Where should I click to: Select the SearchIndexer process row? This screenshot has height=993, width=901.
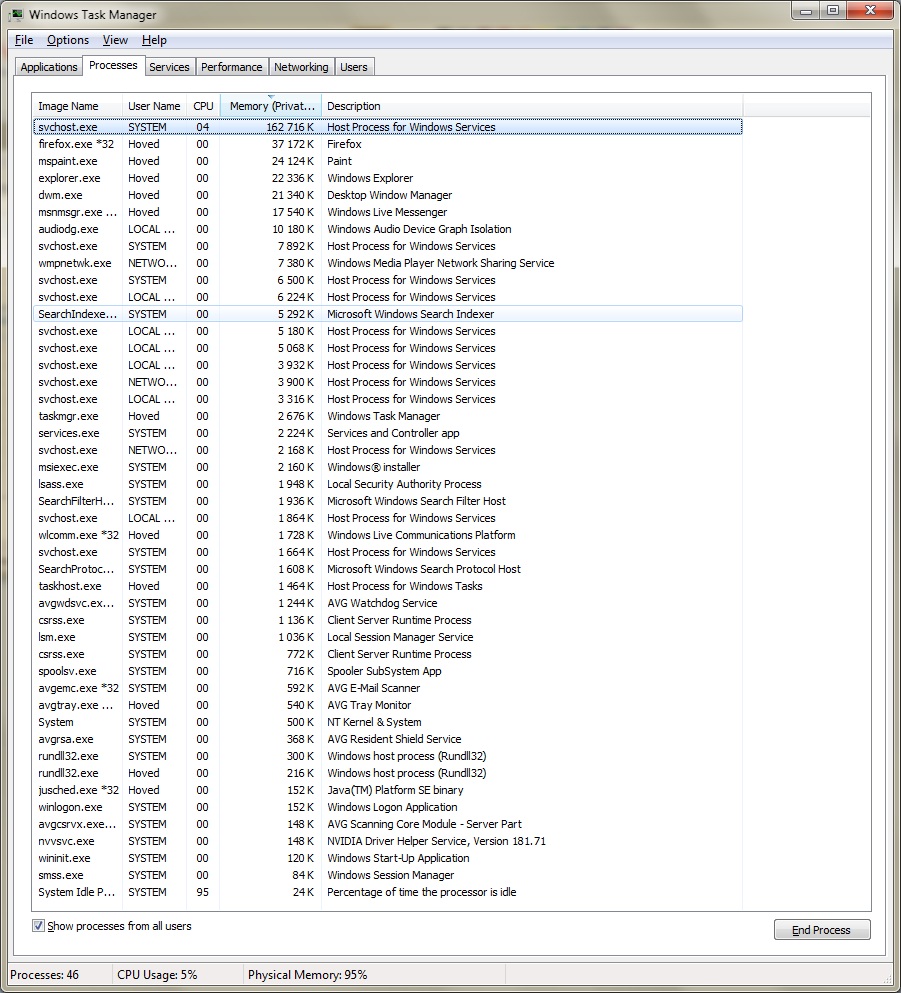[x=387, y=314]
